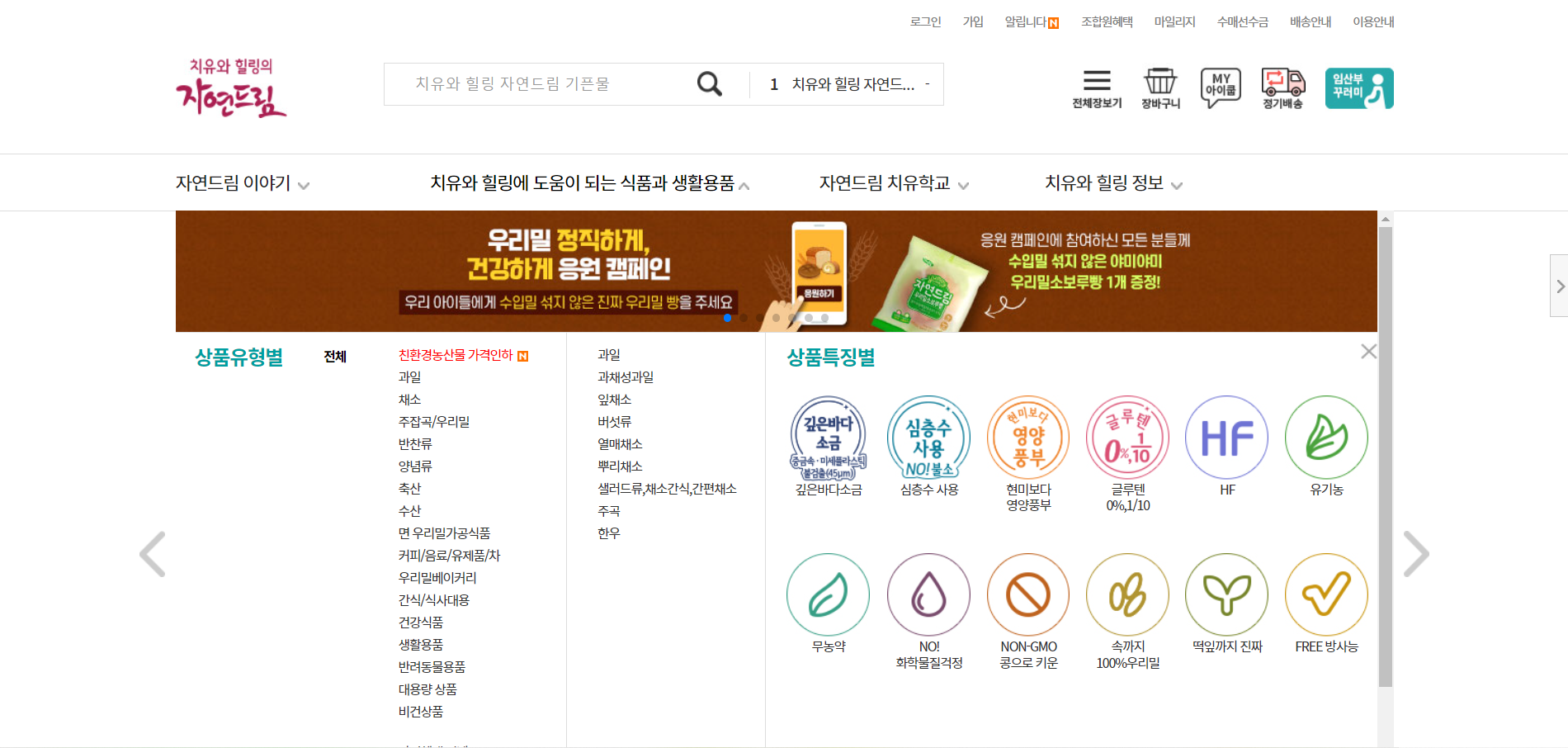Select the first blue banner pagination dot
This screenshot has height=748, width=1568.
pyautogui.click(x=727, y=318)
